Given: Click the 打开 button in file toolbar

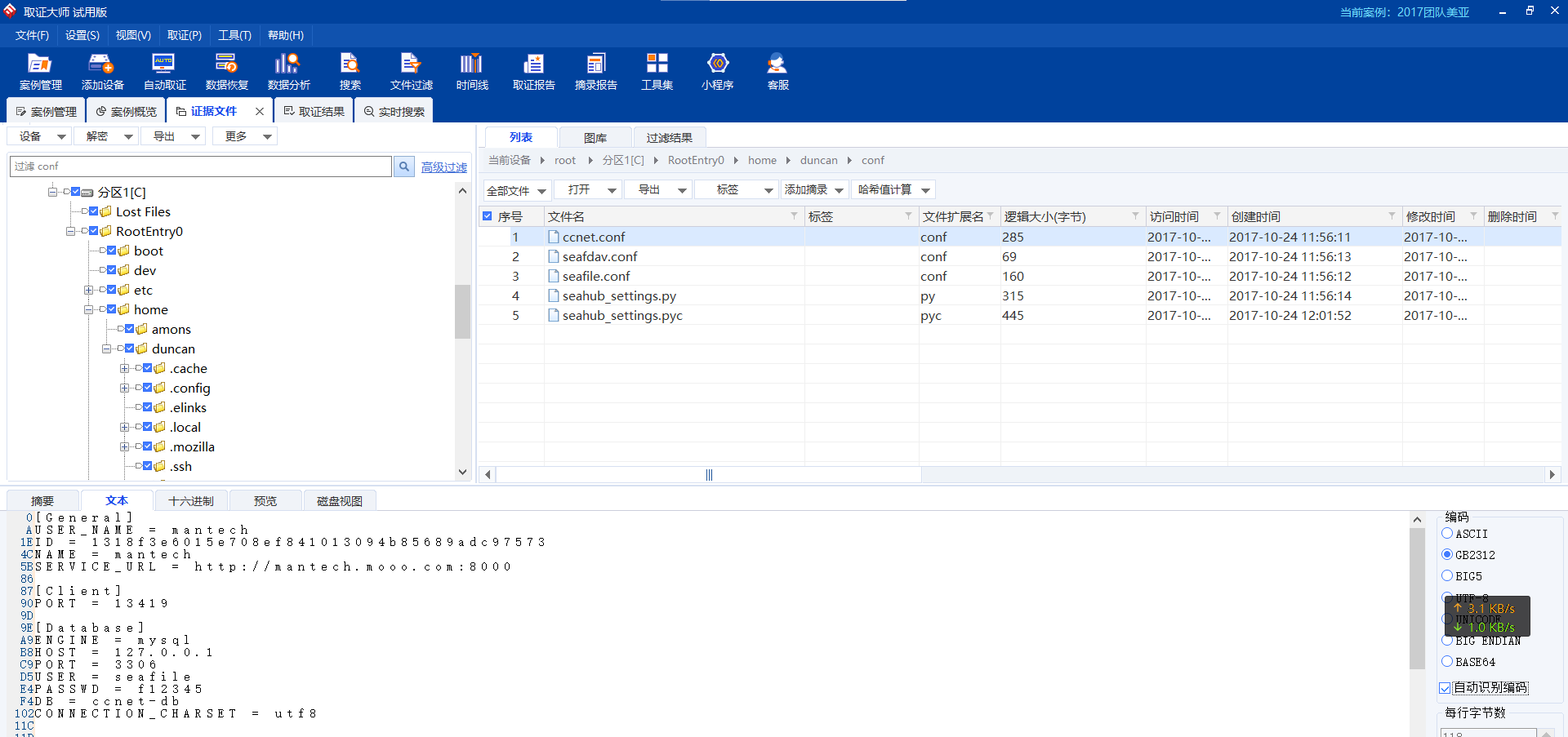Looking at the screenshot, I should point(588,189).
